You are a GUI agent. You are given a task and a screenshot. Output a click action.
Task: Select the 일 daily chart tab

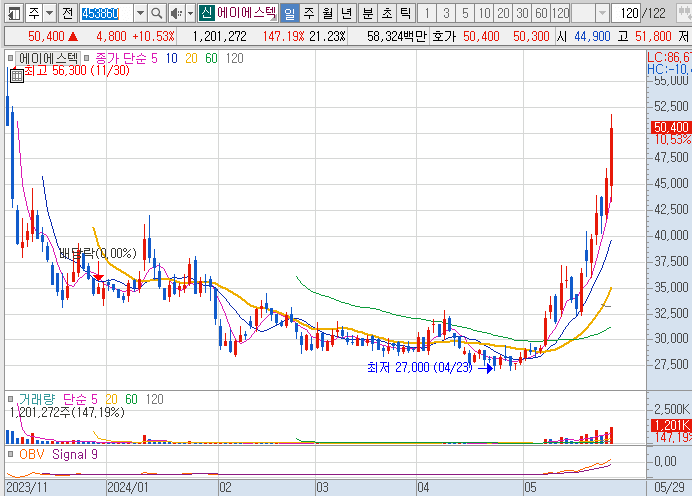[290, 13]
